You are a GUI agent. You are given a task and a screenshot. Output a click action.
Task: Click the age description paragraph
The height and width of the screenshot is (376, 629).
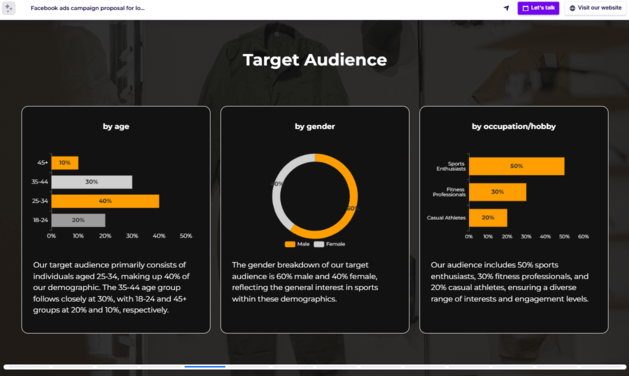coord(112,287)
